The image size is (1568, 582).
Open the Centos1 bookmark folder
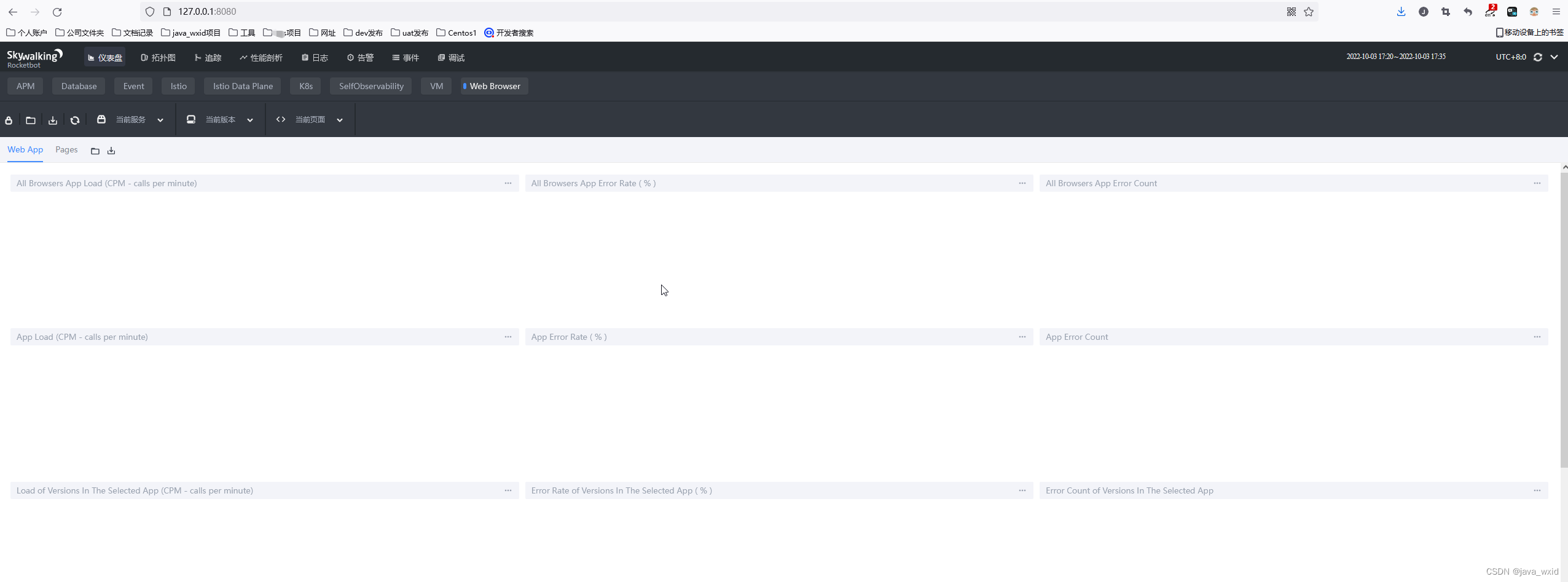457,33
